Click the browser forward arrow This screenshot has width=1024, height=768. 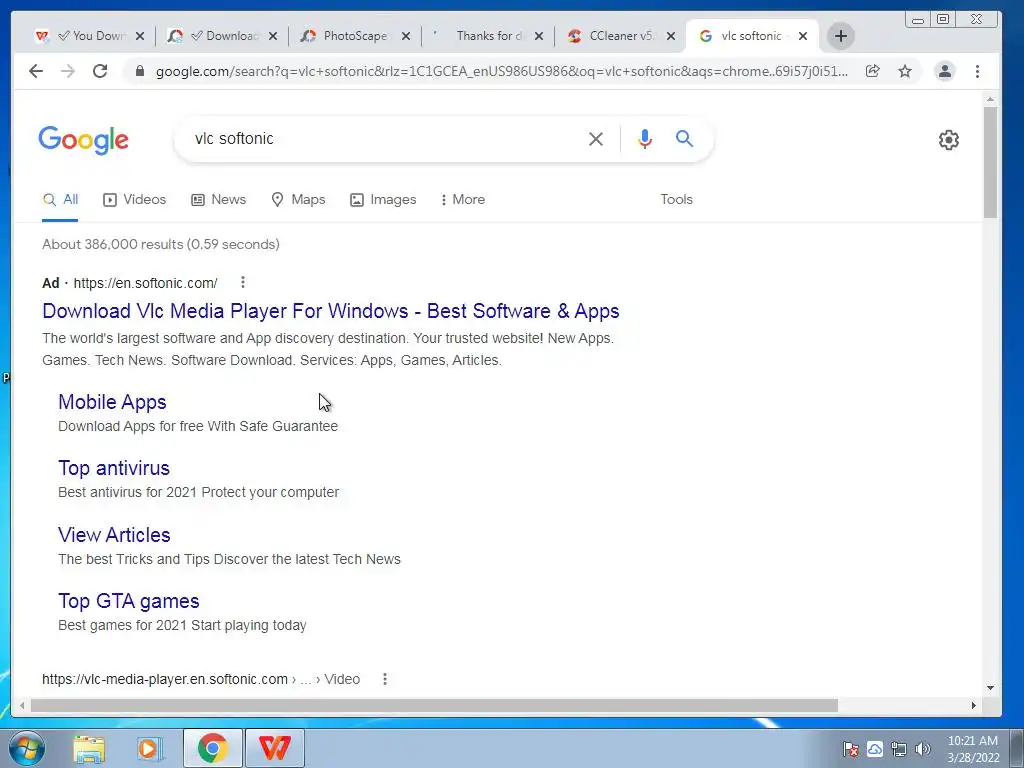point(68,71)
